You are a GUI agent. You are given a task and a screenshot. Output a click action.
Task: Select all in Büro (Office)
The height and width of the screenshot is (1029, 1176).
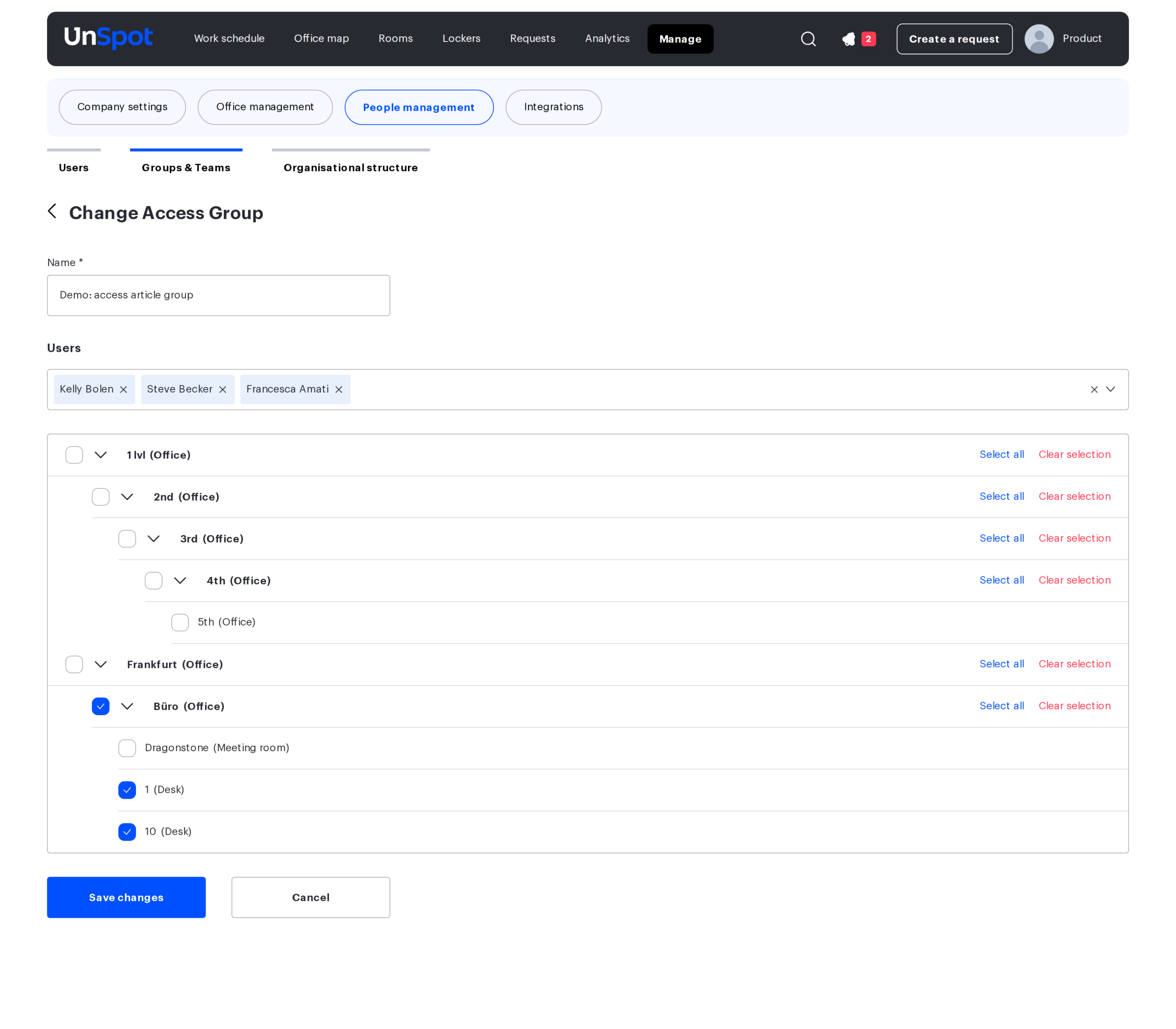pos(1001,706)
